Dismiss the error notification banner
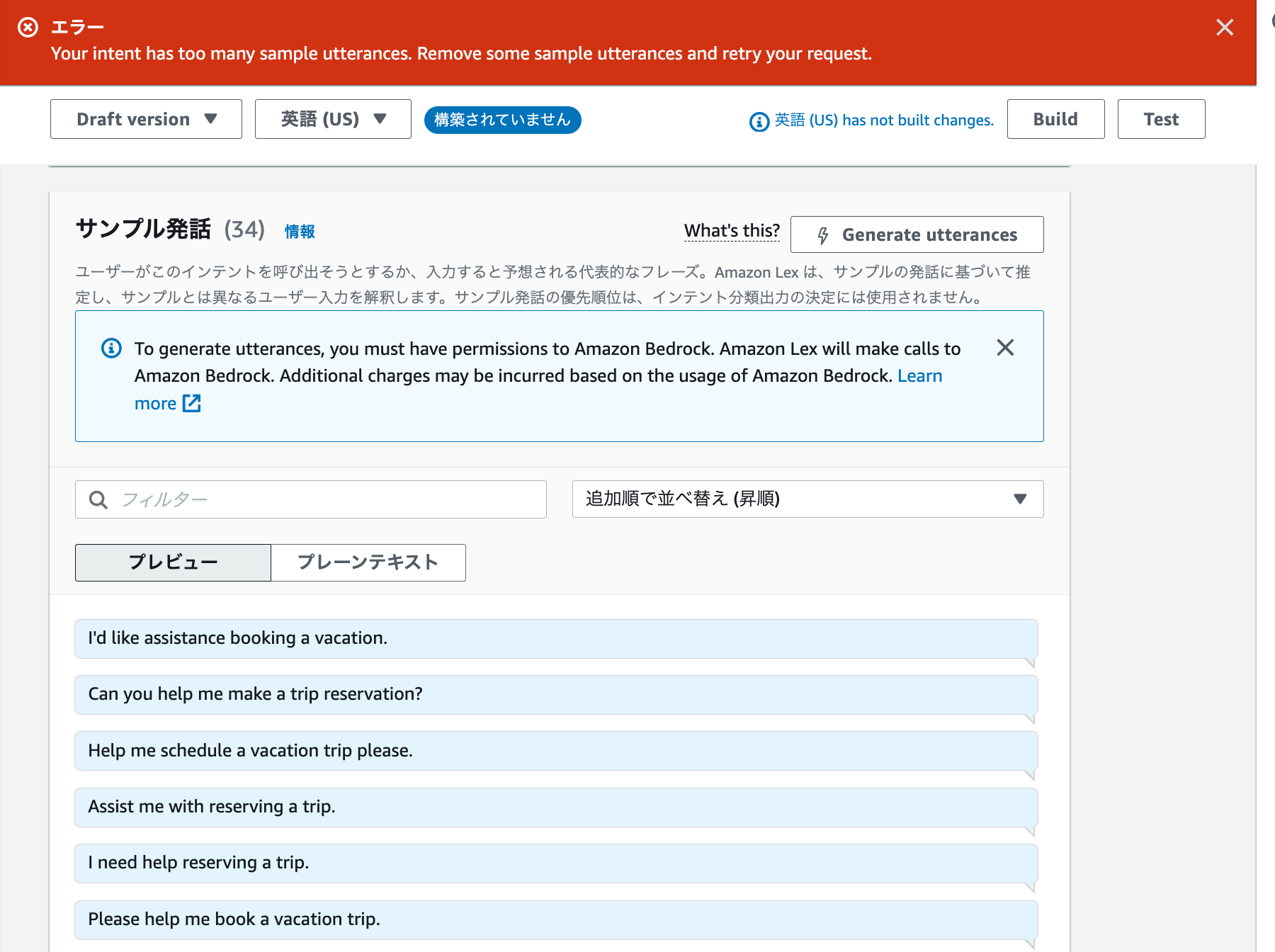The width and height of the screenshot is (1275, 952). pyautogui.click(x=1224, y=28)
